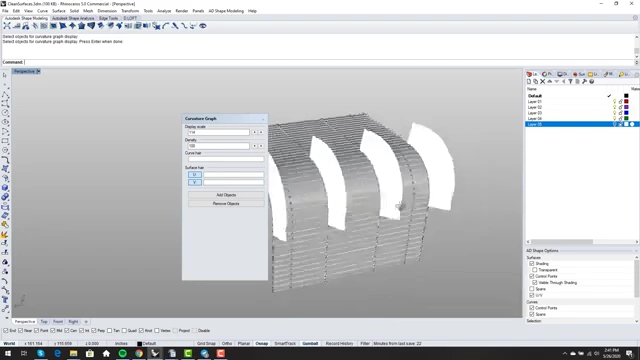Open the layer filter funnel icon

570,82
